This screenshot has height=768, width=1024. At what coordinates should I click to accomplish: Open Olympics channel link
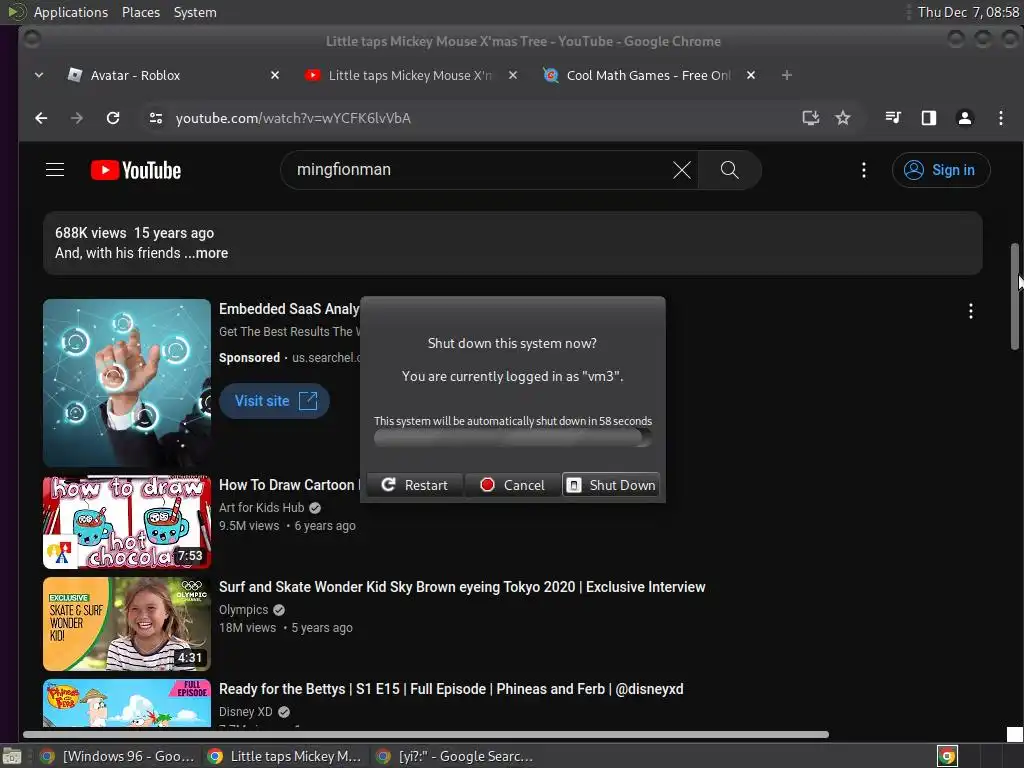244,609
